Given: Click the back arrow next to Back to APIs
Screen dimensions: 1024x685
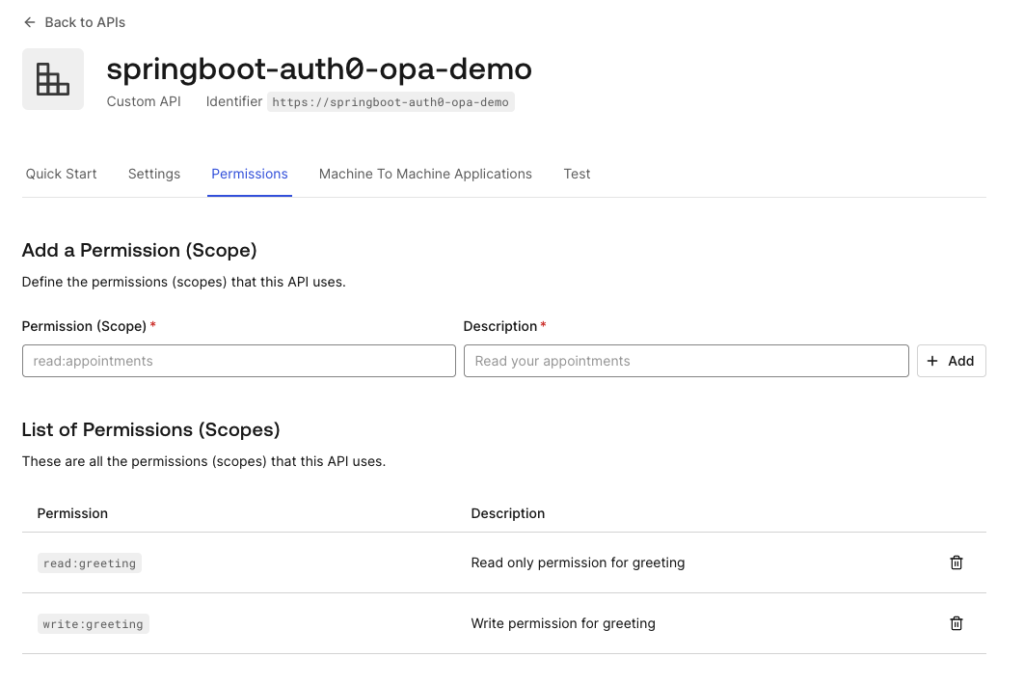Looking at the screenshot, I should point(29,22).
